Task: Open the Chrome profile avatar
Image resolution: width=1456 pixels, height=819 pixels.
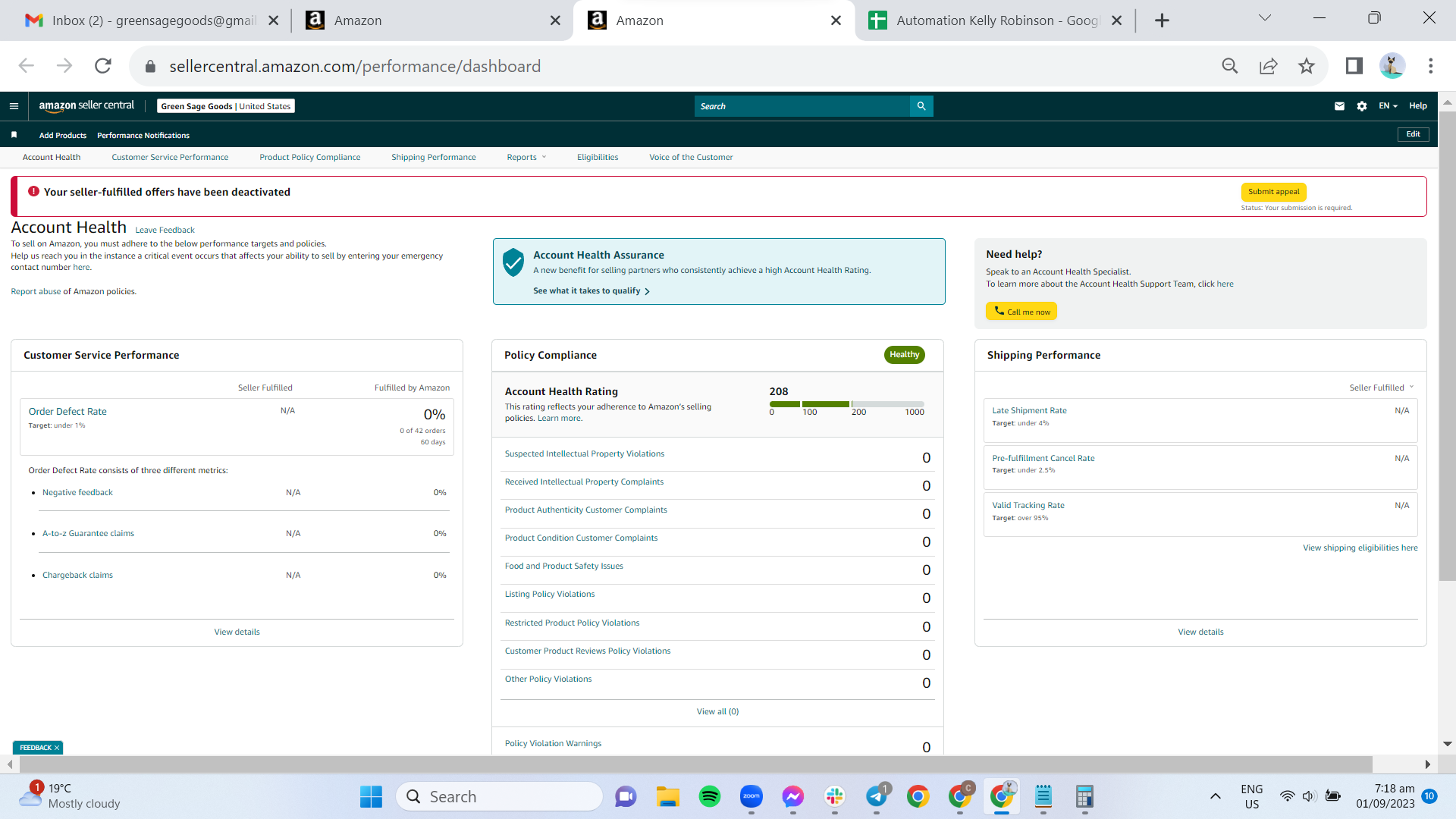Action: [1392, 66]
